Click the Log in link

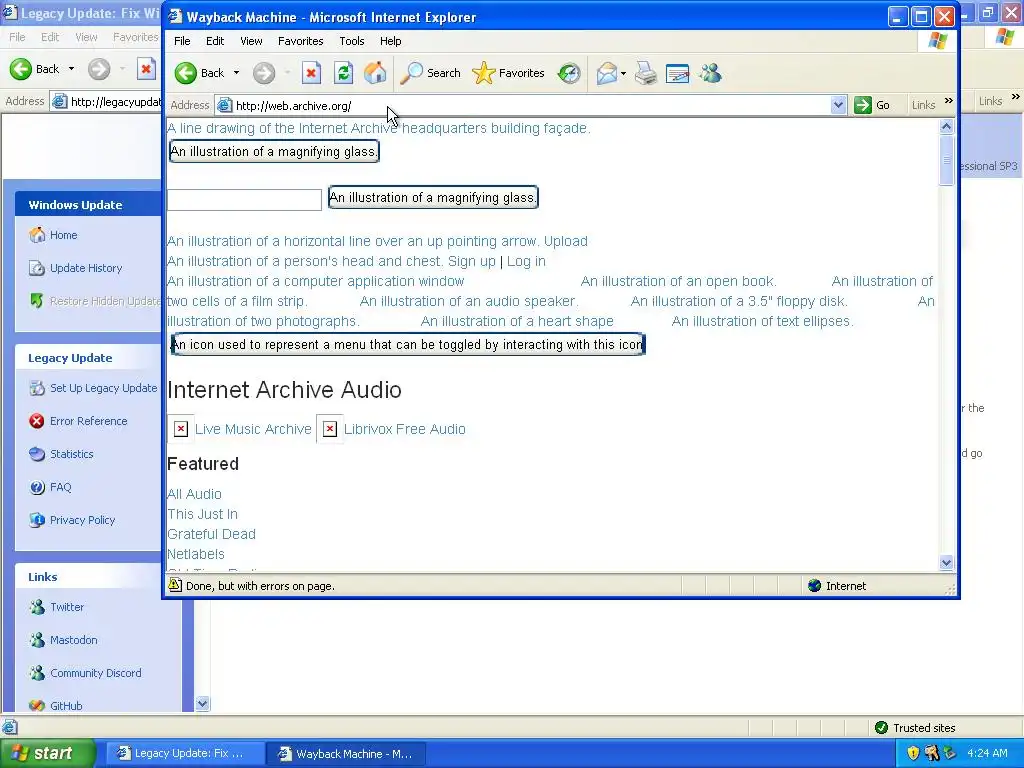pos(526,261)
